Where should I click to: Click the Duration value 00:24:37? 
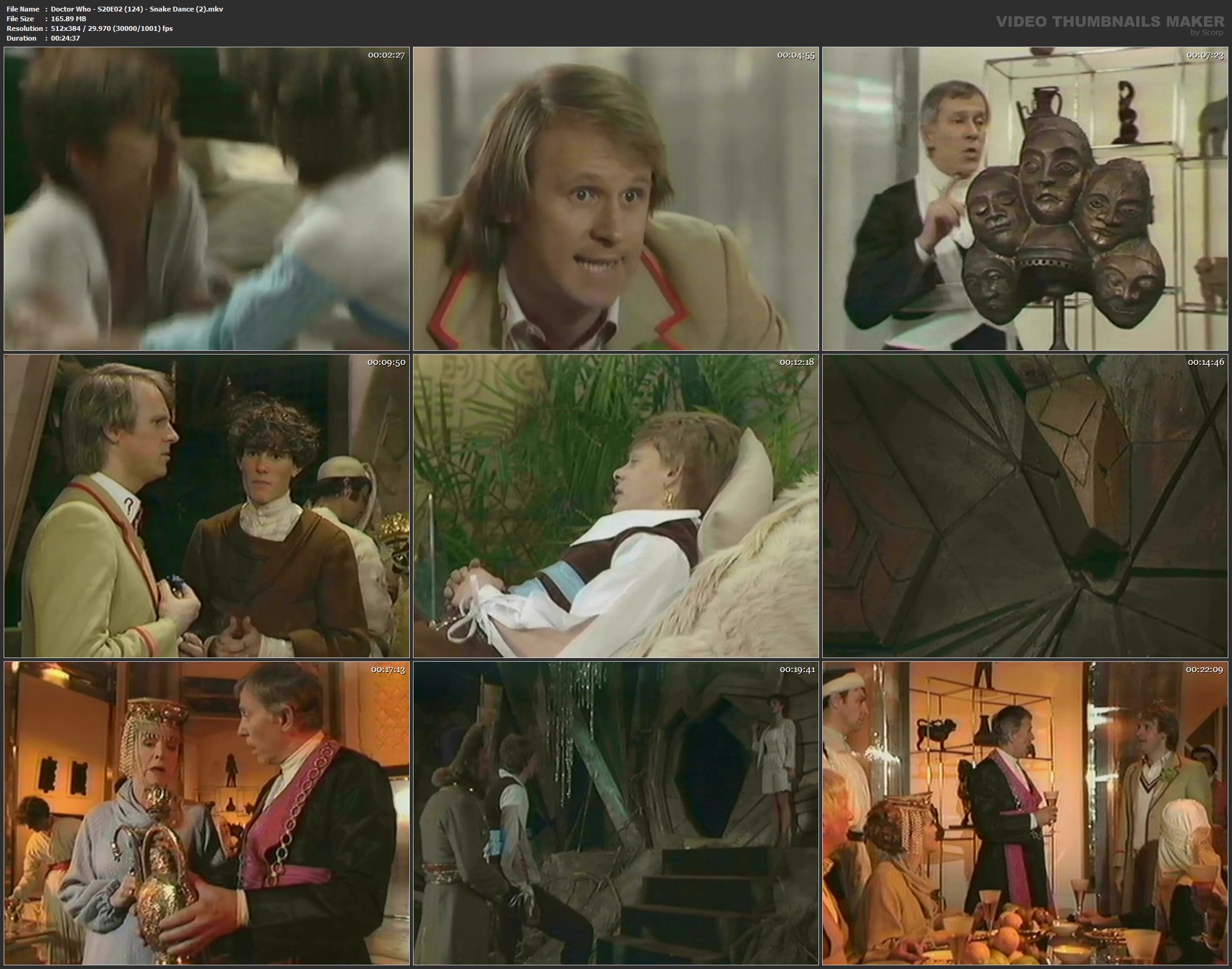pyautogui.click(x=65, y=38)
